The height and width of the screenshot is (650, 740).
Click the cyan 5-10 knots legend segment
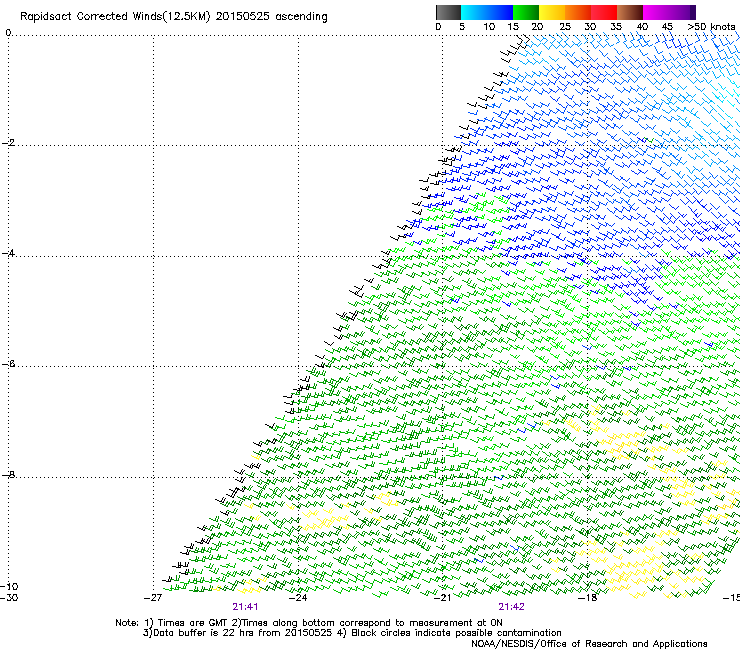point(474,12)
